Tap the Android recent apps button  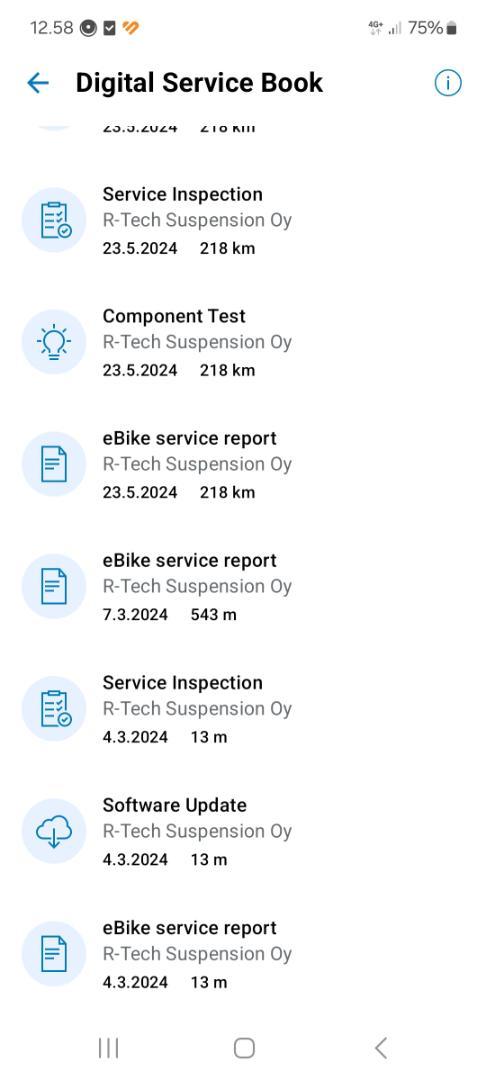[108, 1048]
